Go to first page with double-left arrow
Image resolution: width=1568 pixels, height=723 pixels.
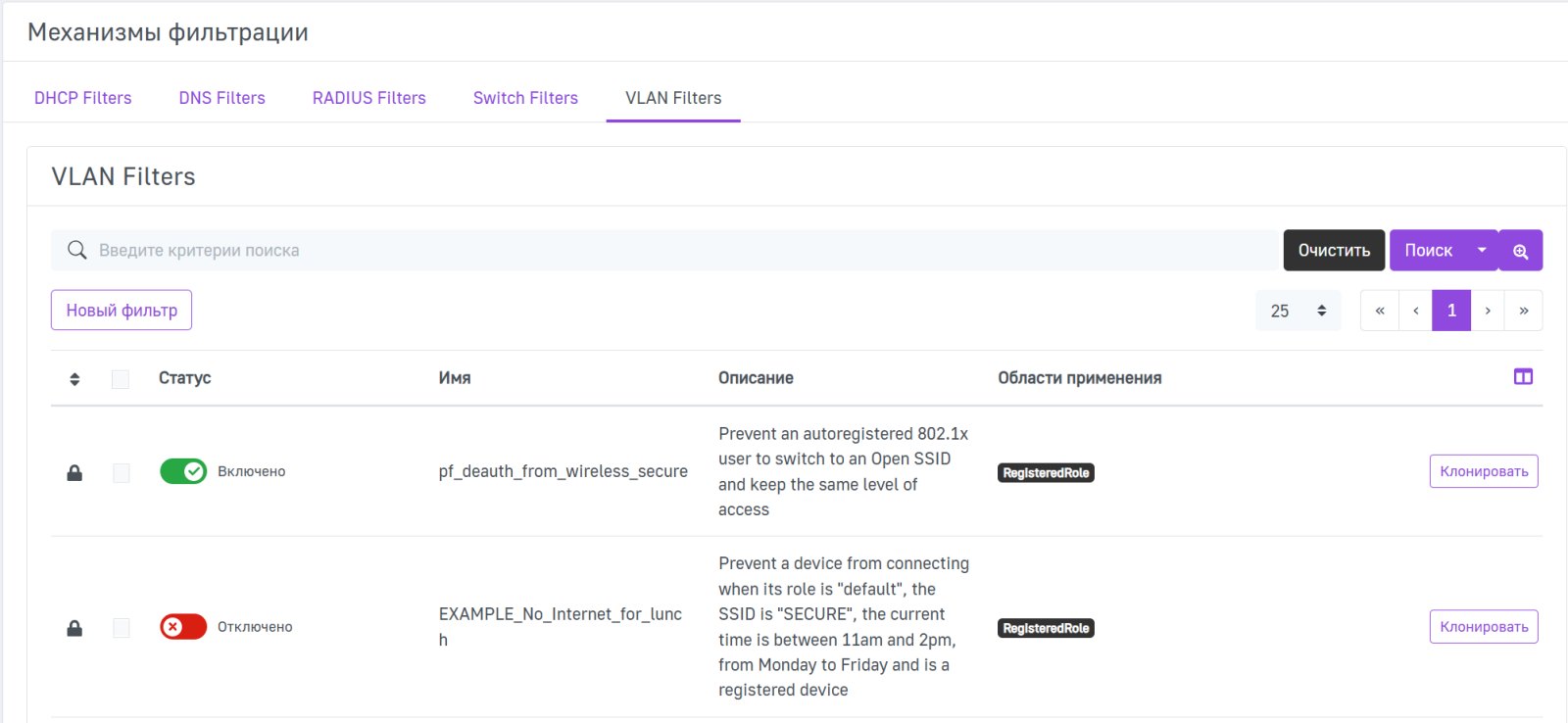click(x=1380, y=311)
